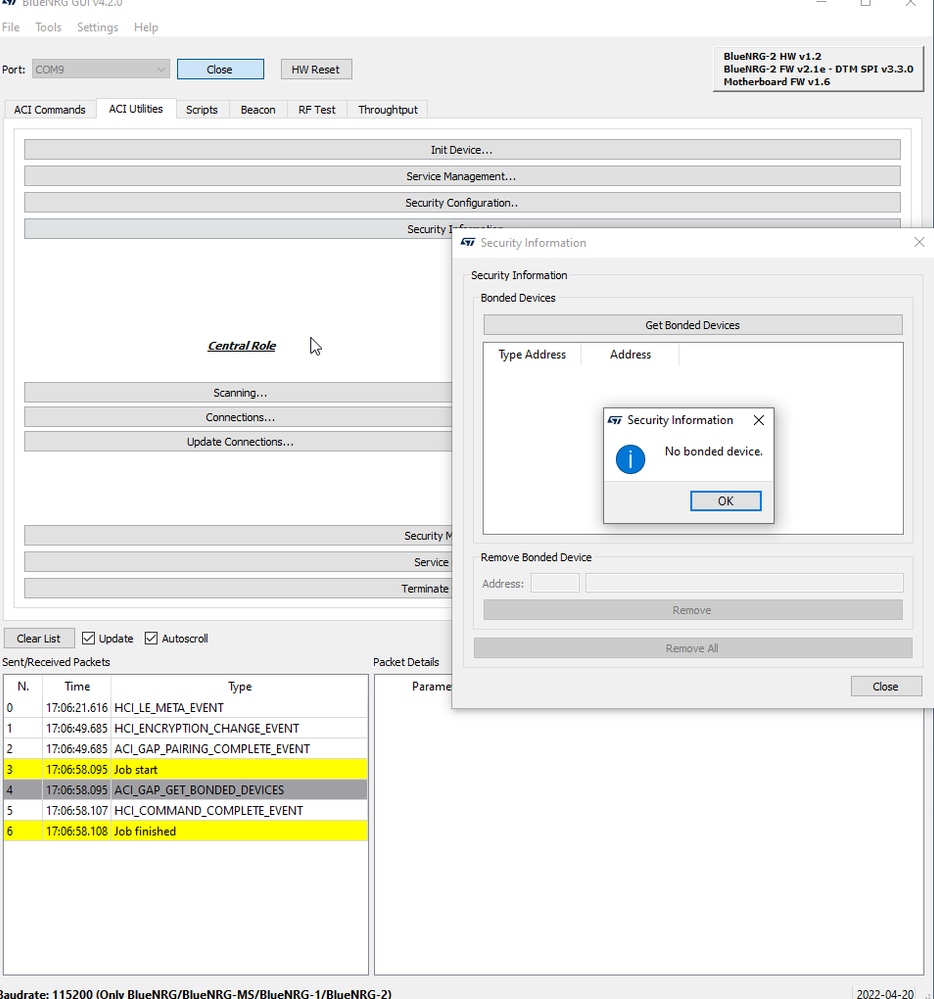This screenshot has height=999, width=934.
Task: Open the Settings menu
Action: tap(97, 27)
